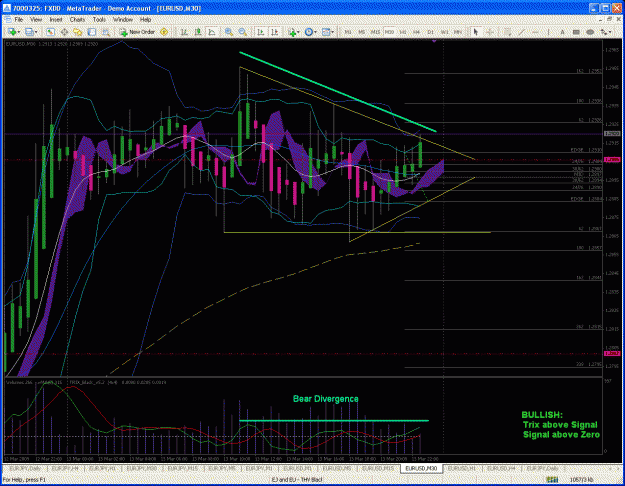
Task: Switch to the EURJPY,M15 chart tab
Action: pos(182,468)
